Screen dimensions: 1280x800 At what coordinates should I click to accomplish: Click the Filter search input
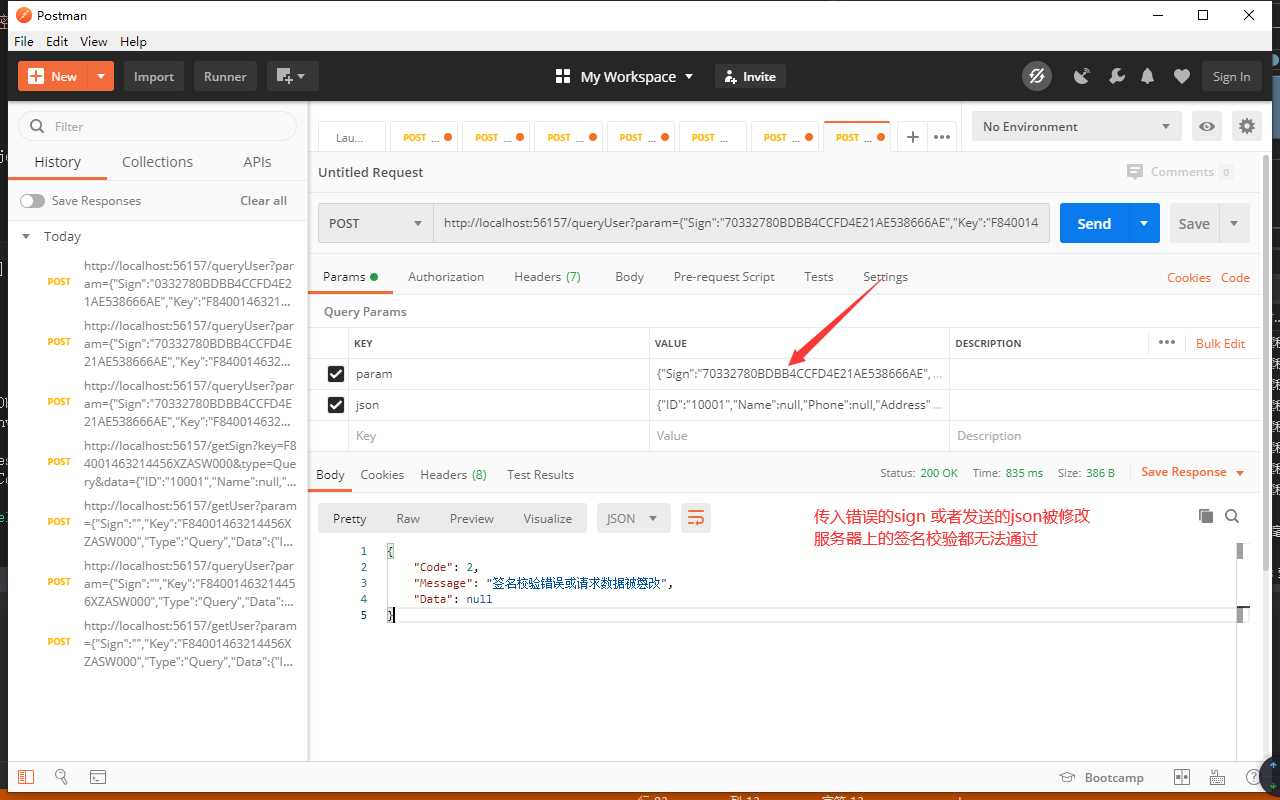tap(158, 126)
